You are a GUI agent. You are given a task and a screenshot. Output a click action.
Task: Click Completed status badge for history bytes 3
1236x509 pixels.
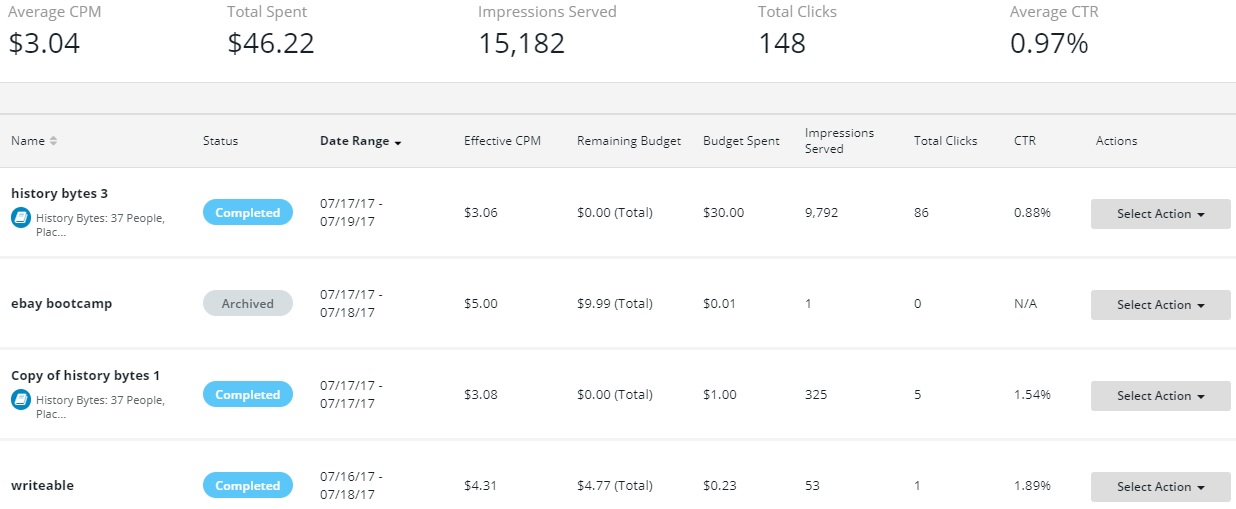(x=248, y=213)
